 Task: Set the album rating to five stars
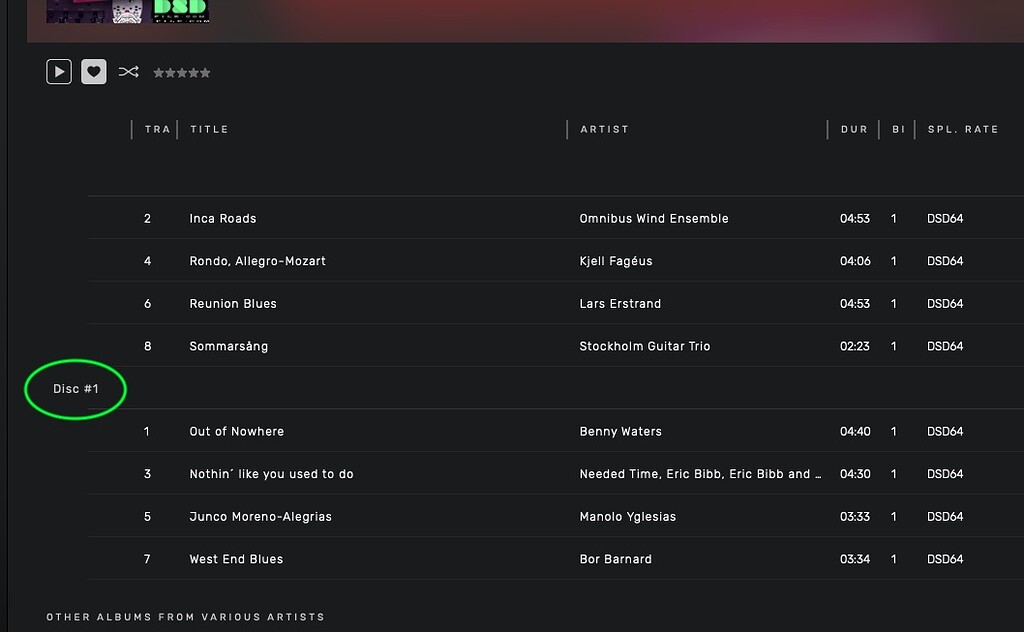(207, 72)
